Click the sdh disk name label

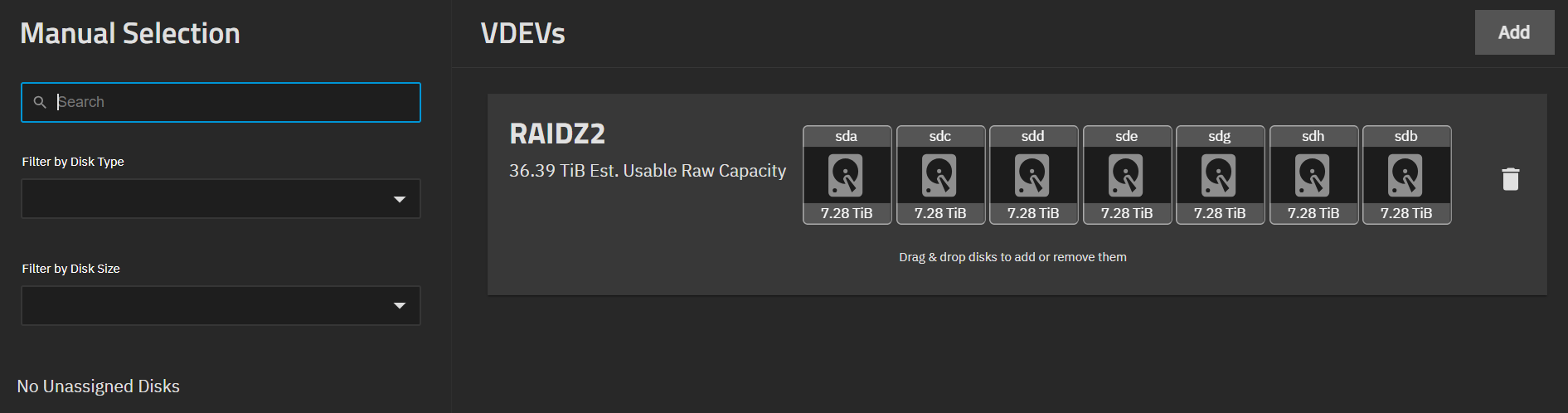point(1313,136)
